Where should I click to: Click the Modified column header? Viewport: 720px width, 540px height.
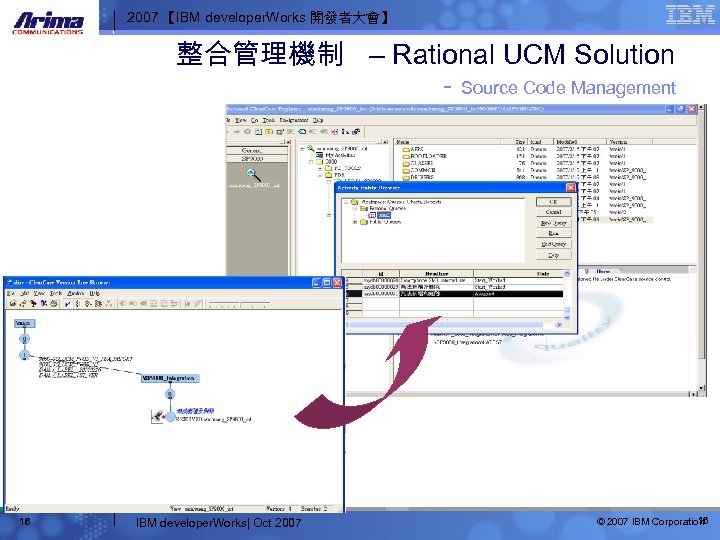pyautogui.click(x=579, y=142)
